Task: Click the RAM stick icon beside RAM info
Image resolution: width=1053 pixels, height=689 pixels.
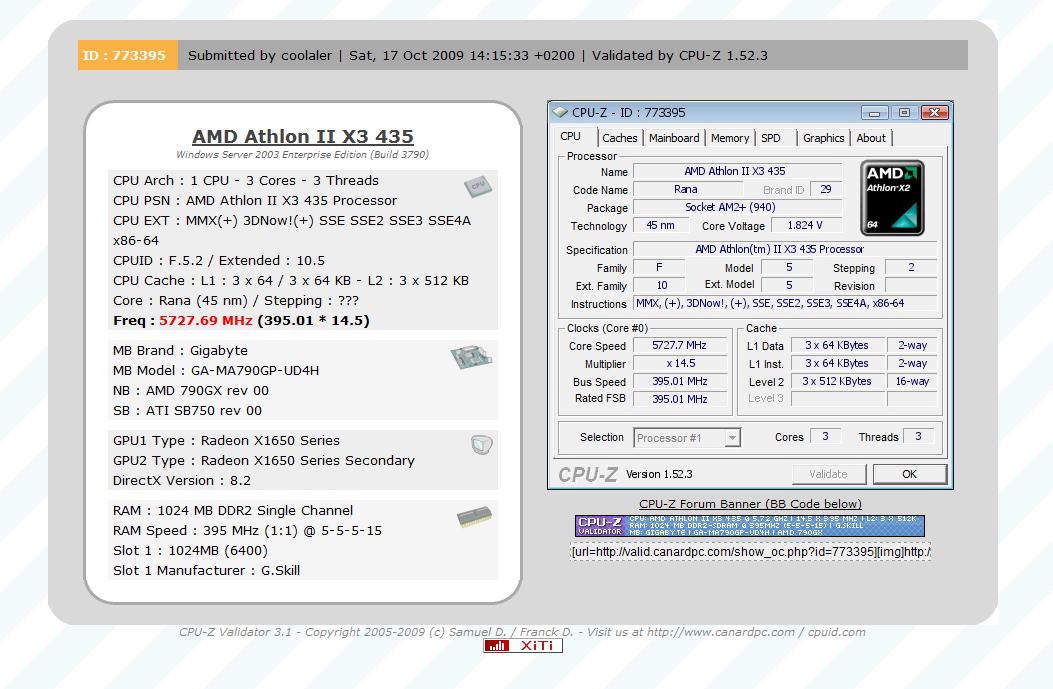Action: [x=474, y=516]
